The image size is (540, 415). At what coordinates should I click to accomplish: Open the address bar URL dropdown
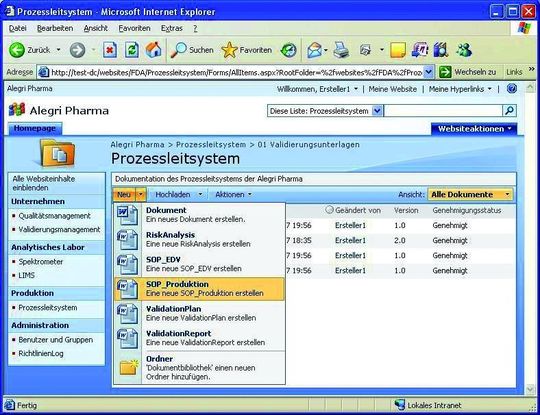click(x=428, y=72)
